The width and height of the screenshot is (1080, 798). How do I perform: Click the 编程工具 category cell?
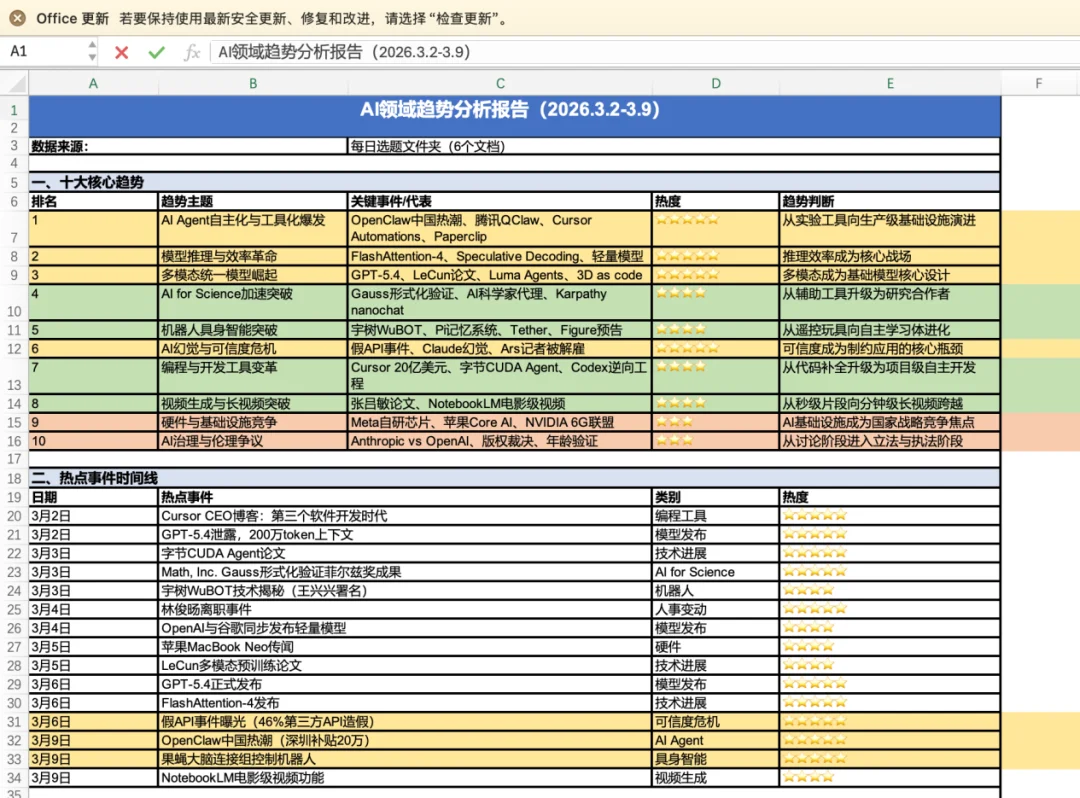(716, 517)
